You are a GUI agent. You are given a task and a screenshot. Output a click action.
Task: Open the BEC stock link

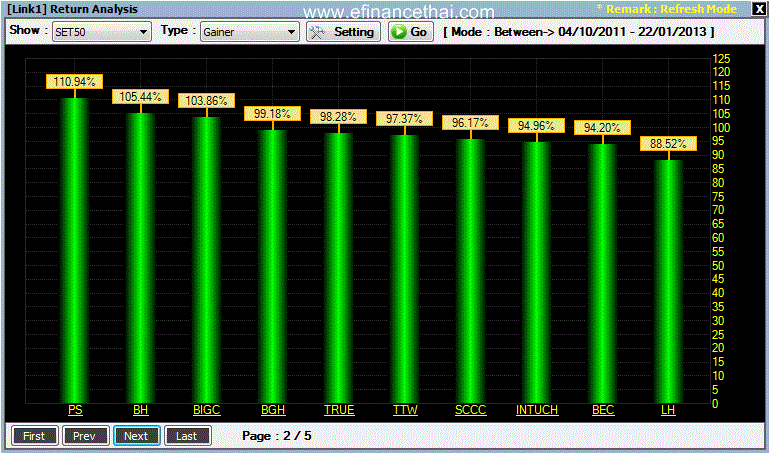pos(603,410)
